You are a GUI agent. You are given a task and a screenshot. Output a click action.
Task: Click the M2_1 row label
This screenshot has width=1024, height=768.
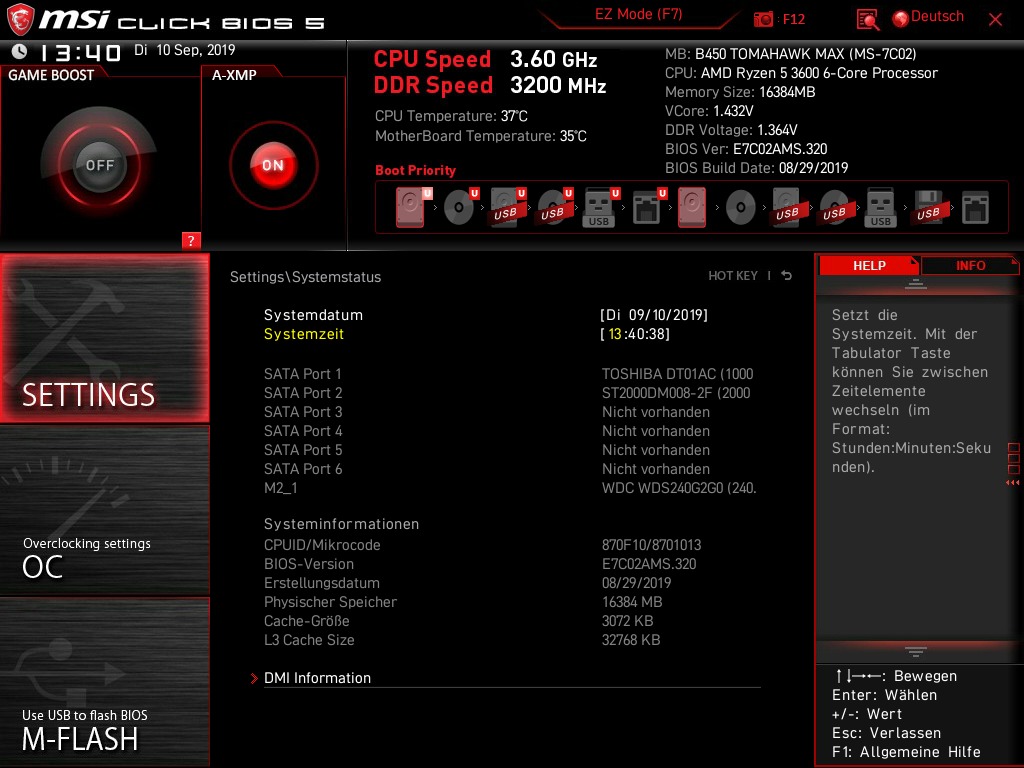click(x=281, y=488)
